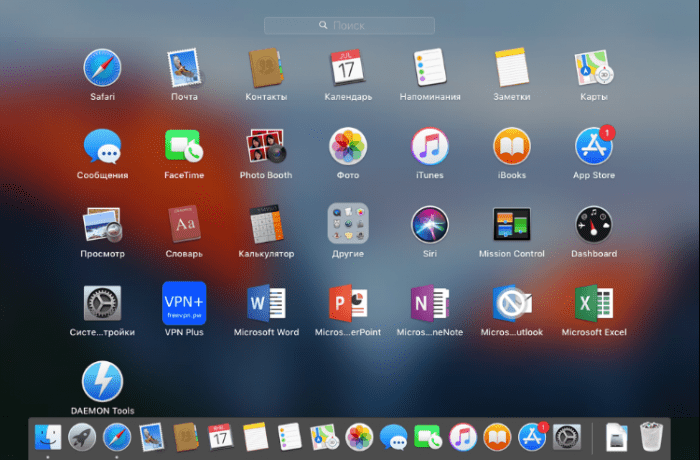This screenshot has height=460, width=700.
Task: Open Safari from the Dock
Action: coord(117,437)
